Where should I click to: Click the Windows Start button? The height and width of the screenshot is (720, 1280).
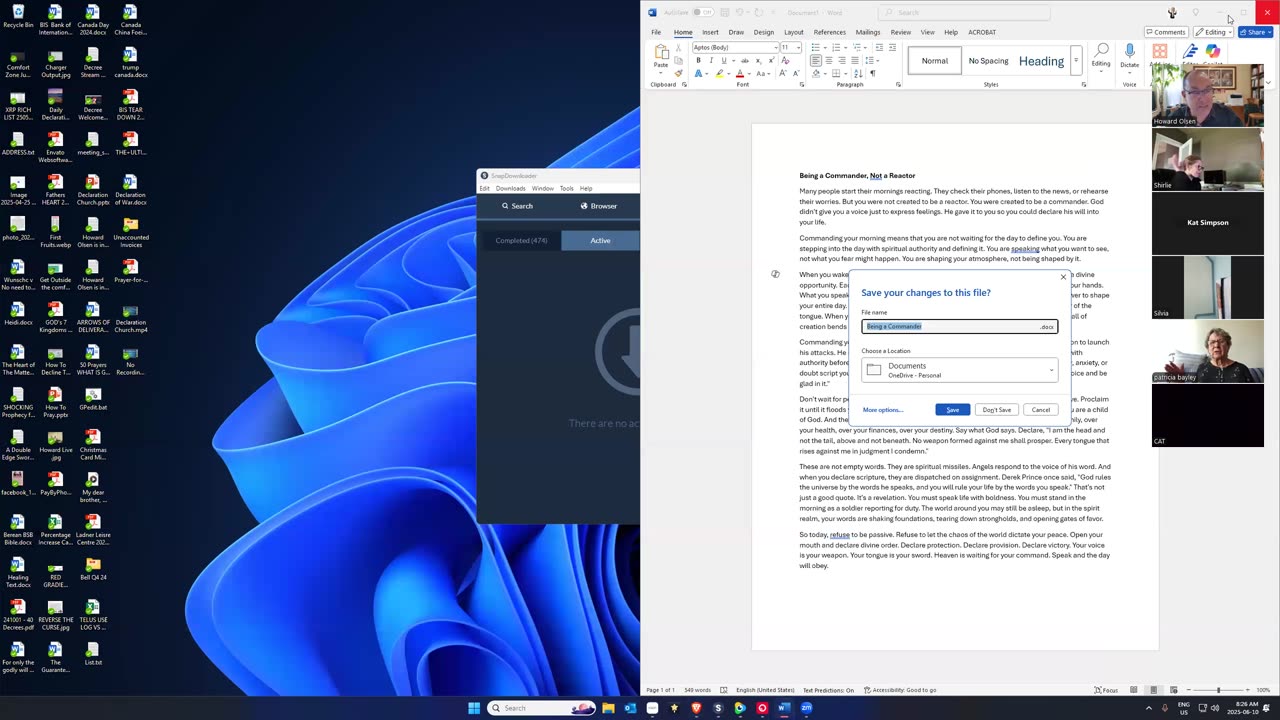tap(474, 708)
